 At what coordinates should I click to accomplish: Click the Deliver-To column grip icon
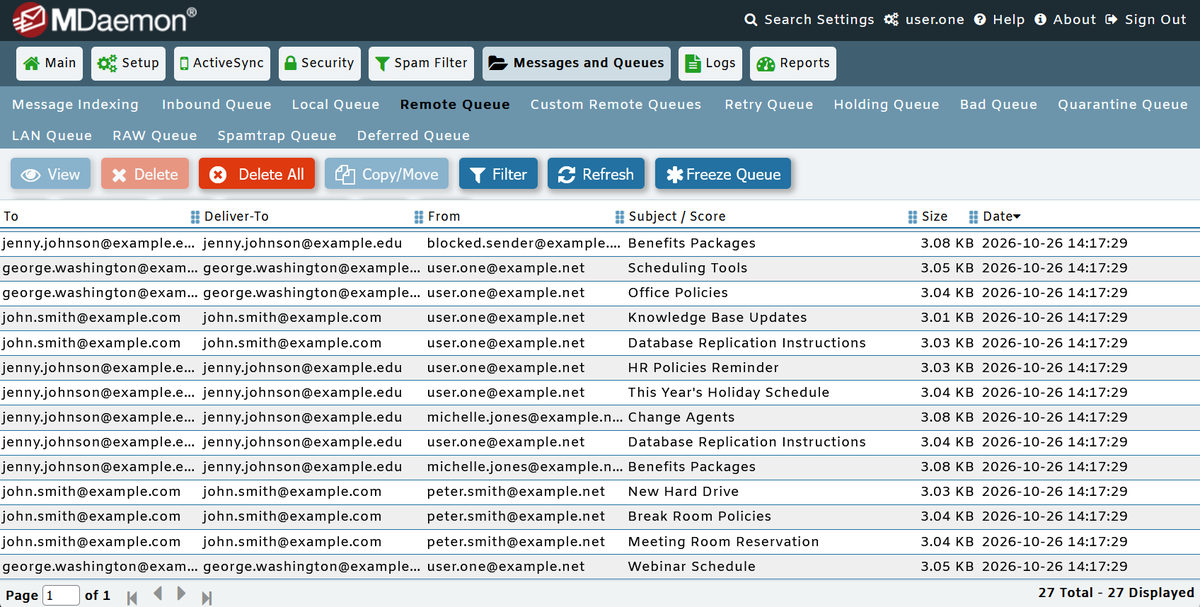click(195, 217)
